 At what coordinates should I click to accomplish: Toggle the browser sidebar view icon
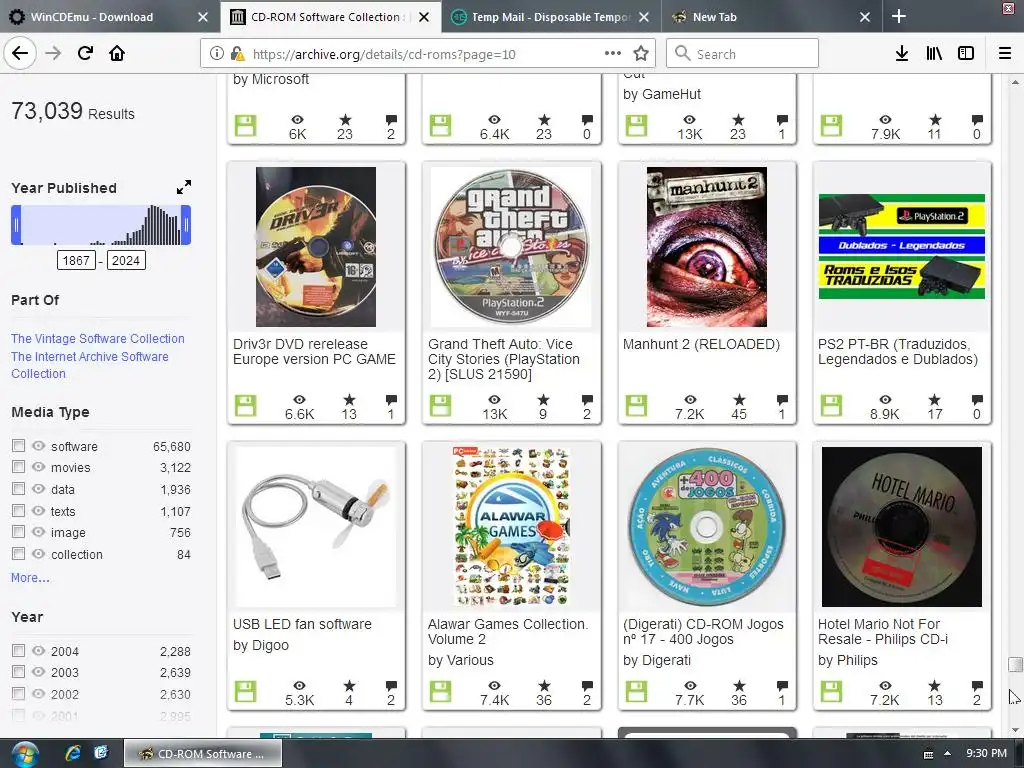(966, 54)
